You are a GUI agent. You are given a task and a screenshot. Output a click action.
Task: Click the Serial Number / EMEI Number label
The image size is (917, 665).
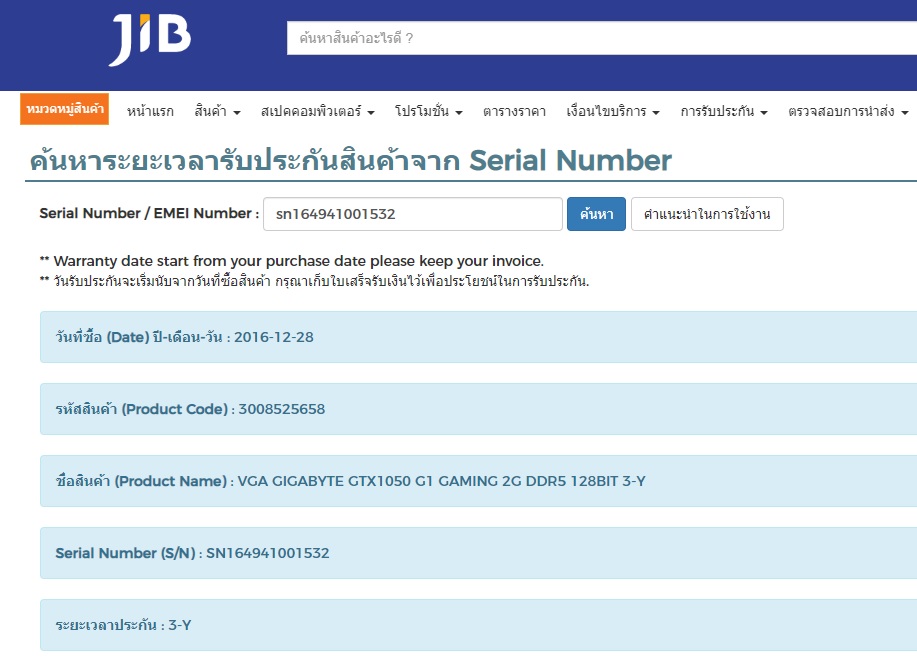point(149,213)
